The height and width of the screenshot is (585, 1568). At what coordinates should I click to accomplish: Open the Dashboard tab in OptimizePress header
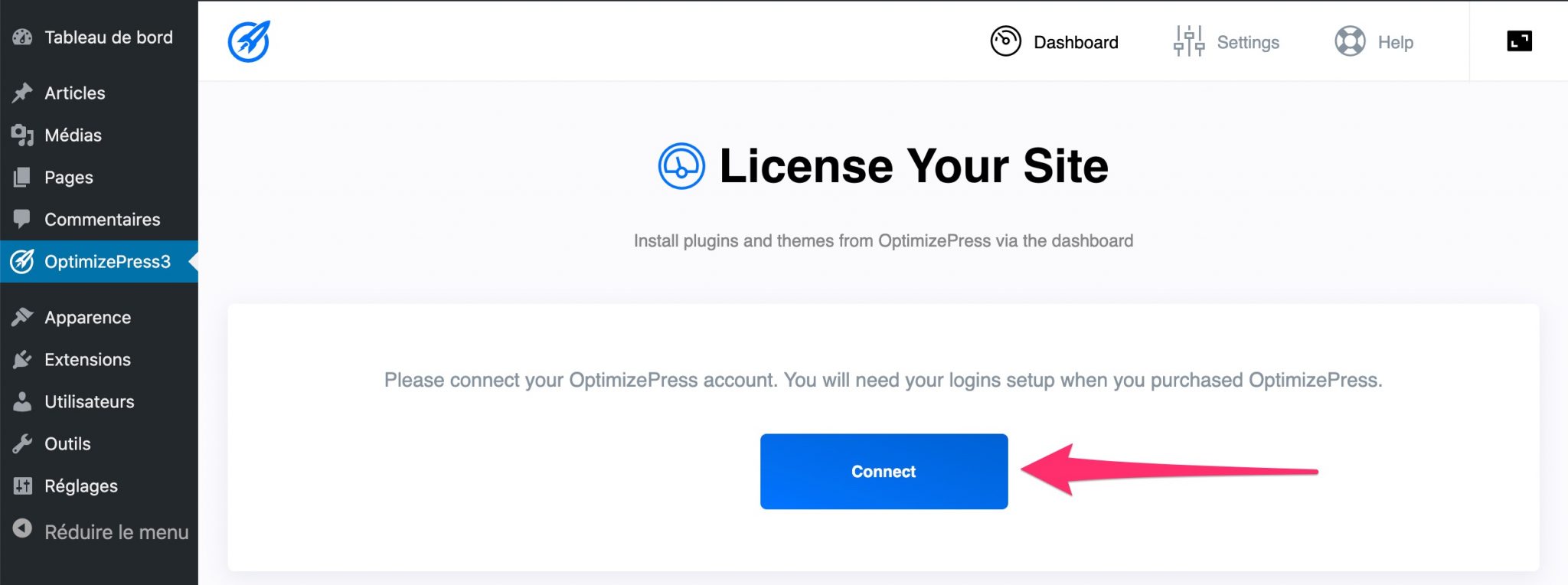point(1054,42)
